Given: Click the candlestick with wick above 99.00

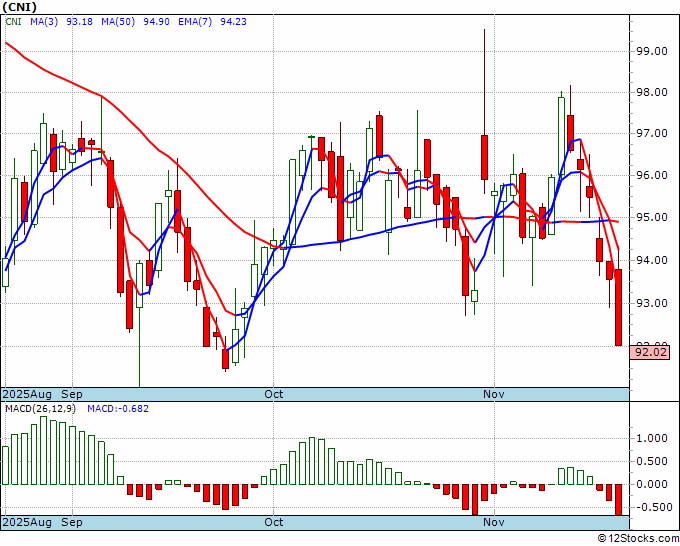Looking at the screenshot, I should click(484, 157).
